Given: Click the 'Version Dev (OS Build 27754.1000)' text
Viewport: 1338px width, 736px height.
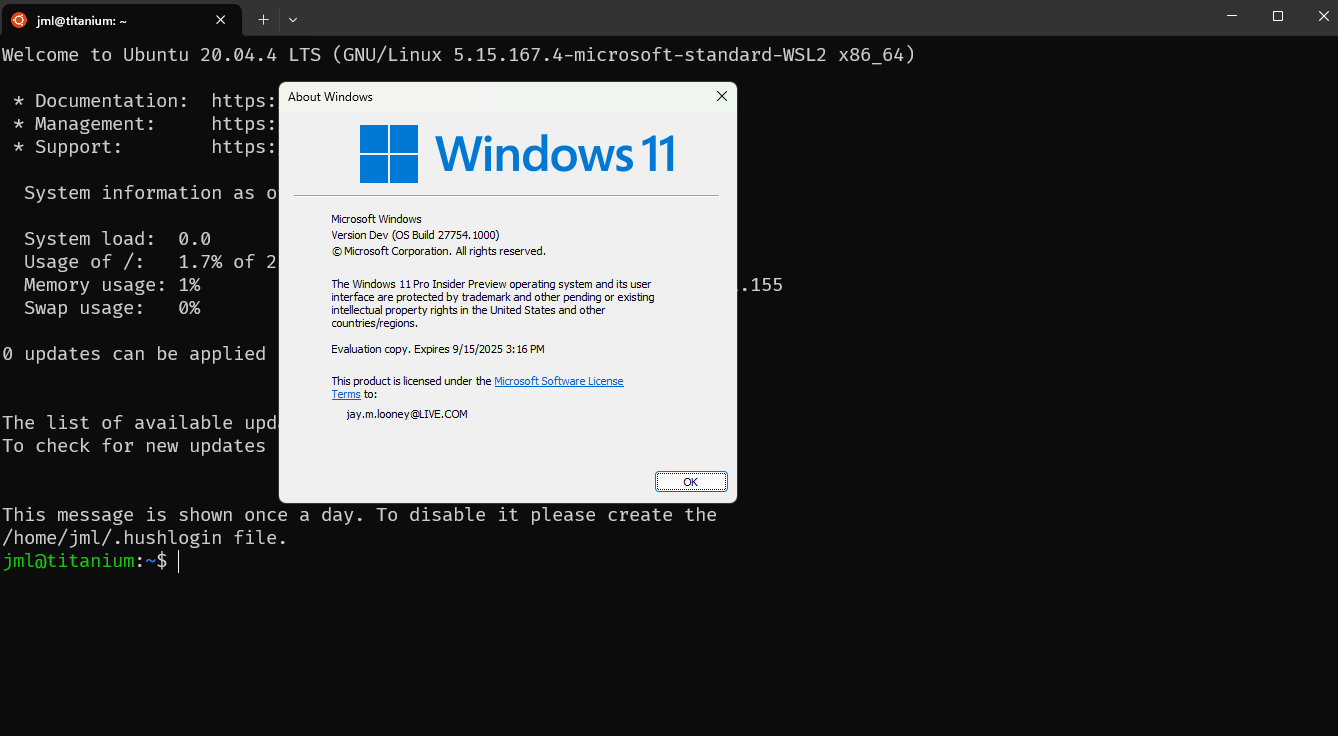Looking at the screenshot, I should tap(415, 235).
